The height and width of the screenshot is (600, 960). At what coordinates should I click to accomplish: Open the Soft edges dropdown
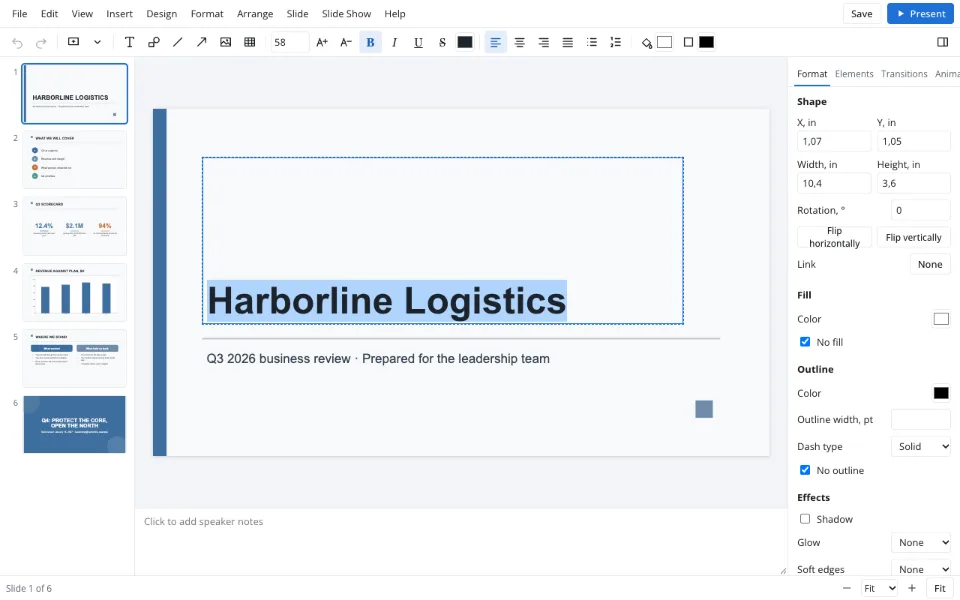pos(921,569)
